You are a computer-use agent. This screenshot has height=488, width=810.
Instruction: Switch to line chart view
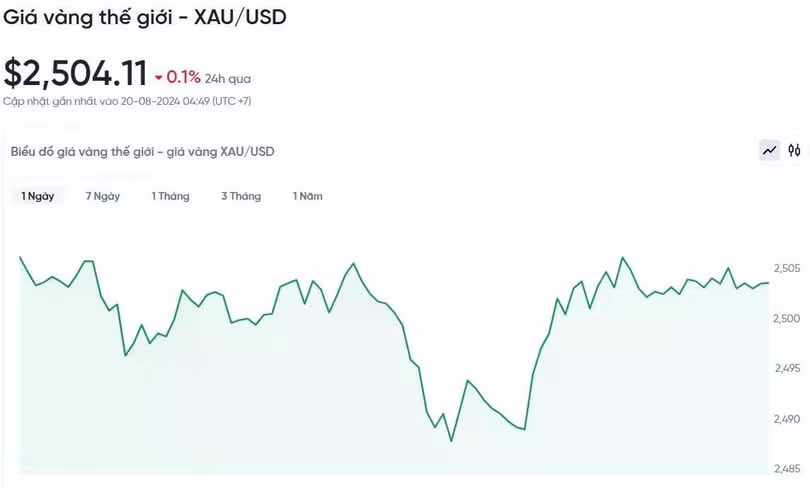tap(769, 151)
